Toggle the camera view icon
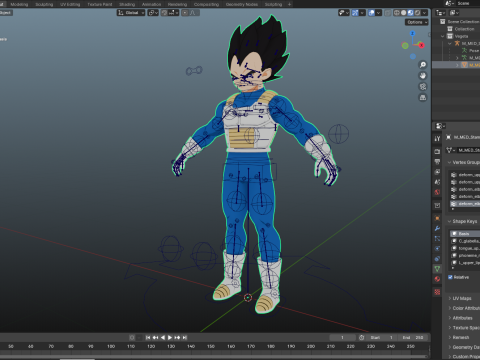This screenshot has width=480, height=360. pyautogui.click(x=423, y=87)
